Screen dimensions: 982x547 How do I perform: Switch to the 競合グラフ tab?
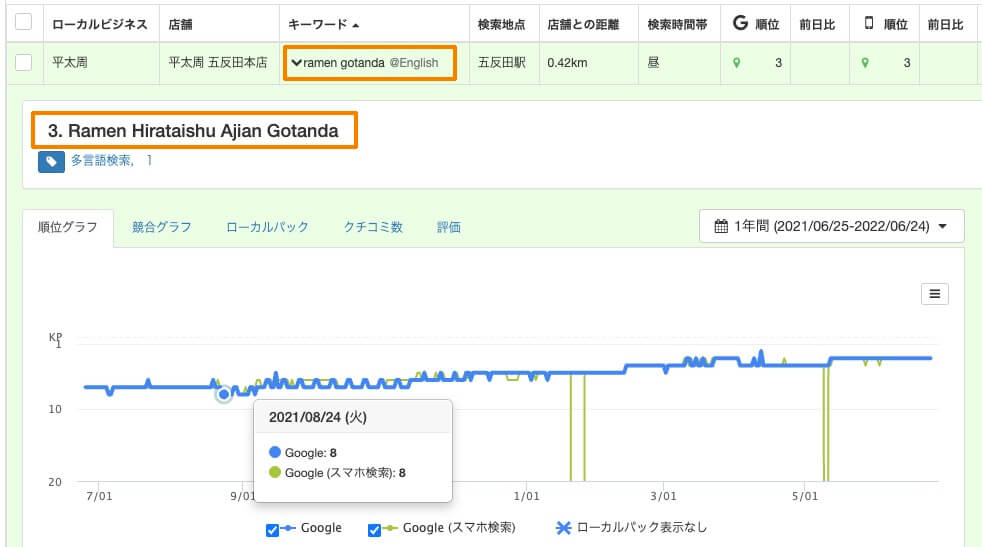(162, 227)
